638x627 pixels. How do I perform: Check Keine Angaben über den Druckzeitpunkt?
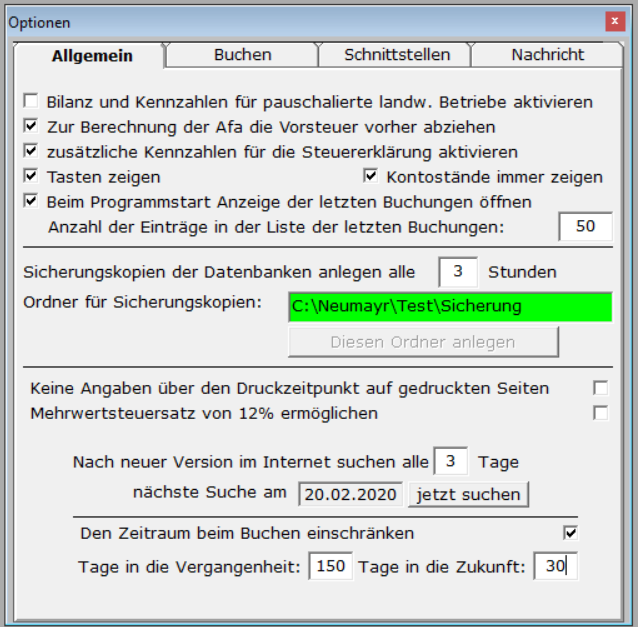601,388
